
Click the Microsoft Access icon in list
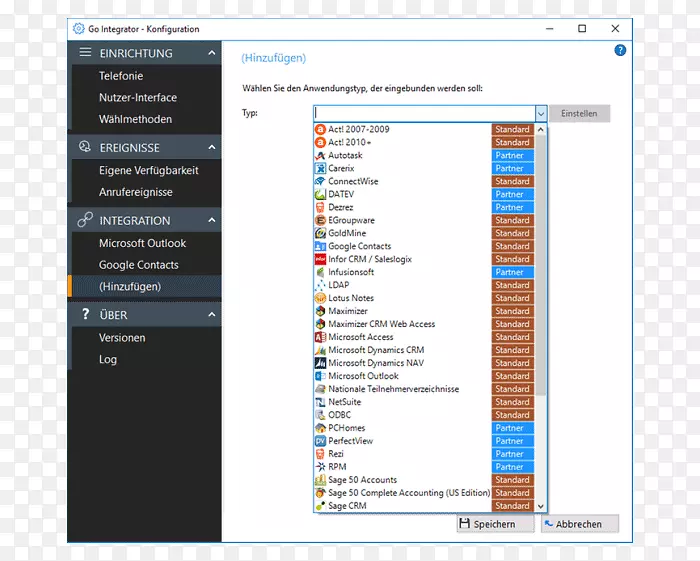320,337
